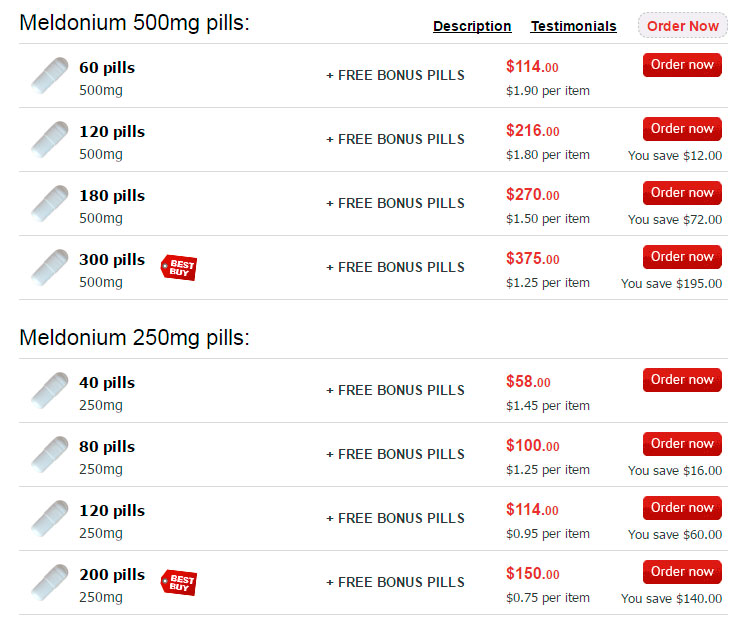Click the pill icon for 80 pills 250mg
Image resolution: width=740 pixels, height=622 pixels.
[50, 454]
